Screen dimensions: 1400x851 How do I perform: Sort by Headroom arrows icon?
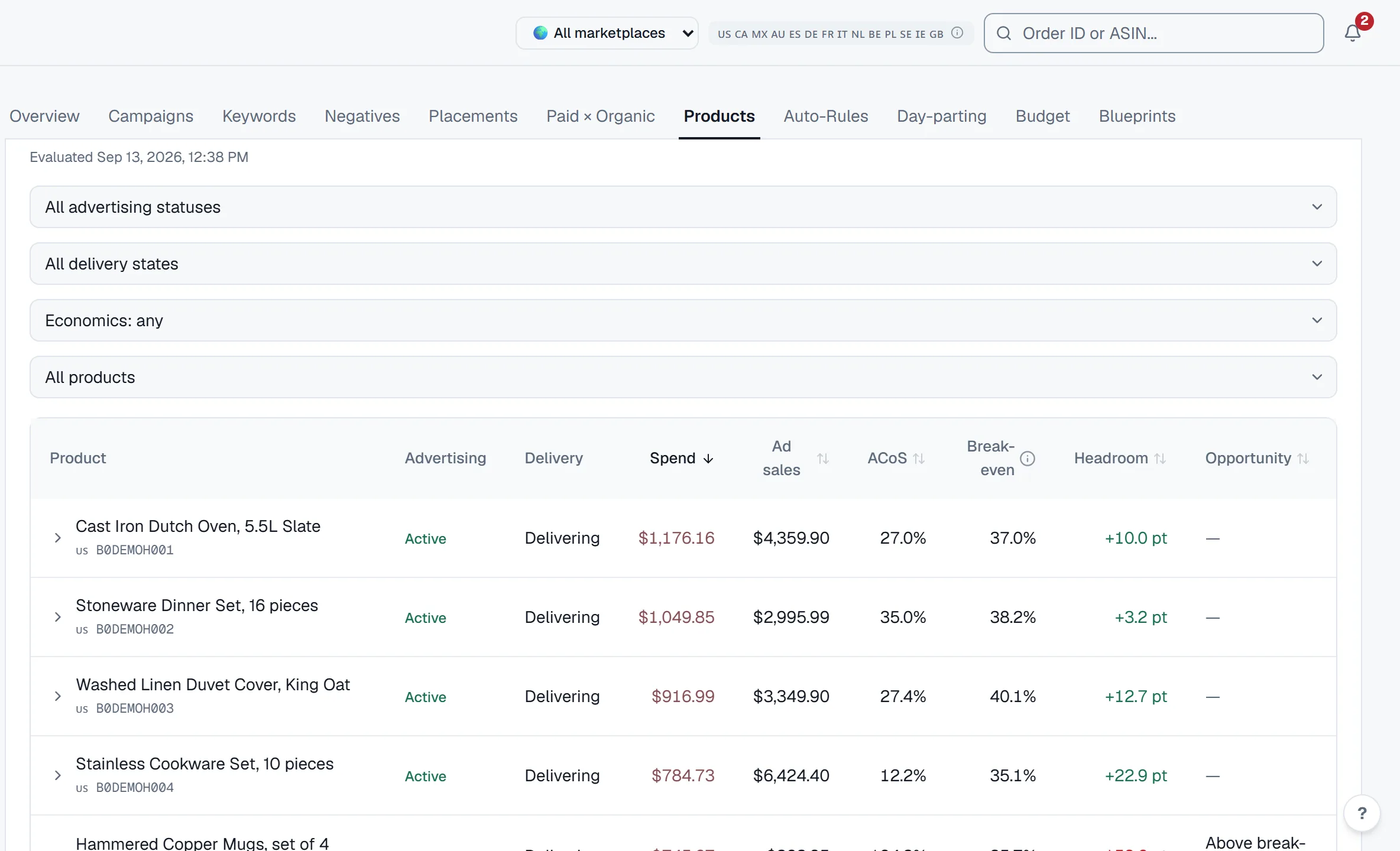1160,458
